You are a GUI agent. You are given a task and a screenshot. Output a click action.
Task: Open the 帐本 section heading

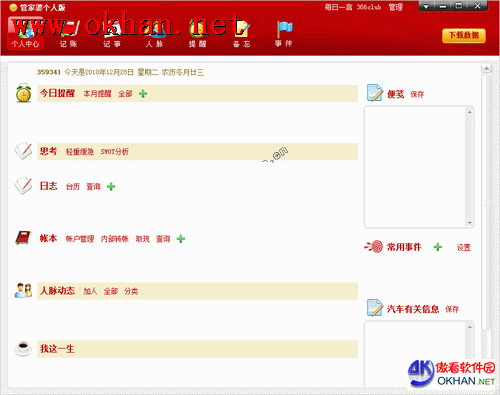tap(49, 238)
